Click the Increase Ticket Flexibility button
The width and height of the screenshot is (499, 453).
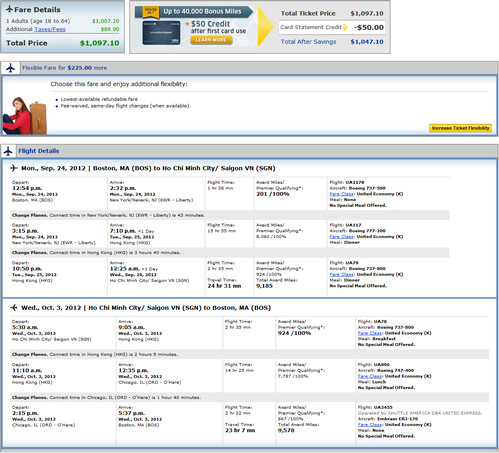[x=460, y=128]
